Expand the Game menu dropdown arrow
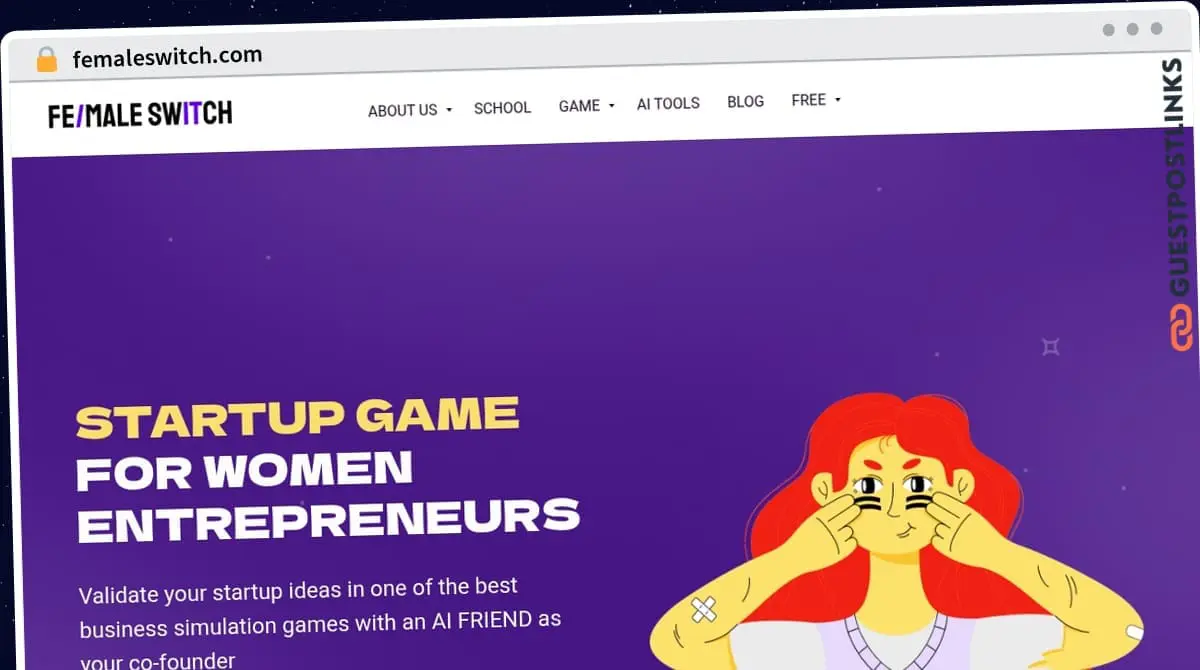Screen dimensions: 1200x670 pyautogui.click(x=611, y=105)
